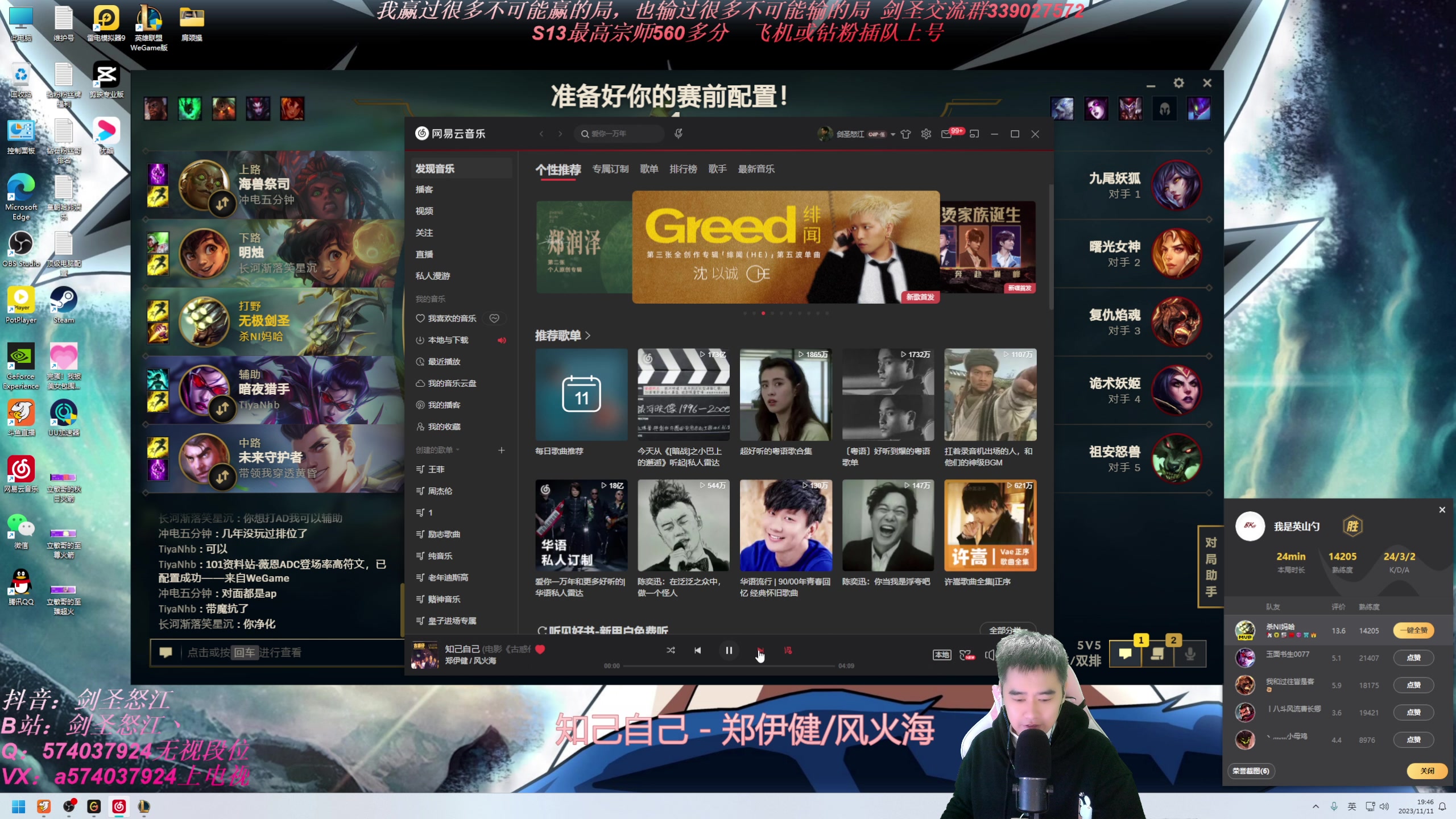Click 一键全赞 button
The height and width of the screenshot is (819, 1456).
(x=1413, y=630)
